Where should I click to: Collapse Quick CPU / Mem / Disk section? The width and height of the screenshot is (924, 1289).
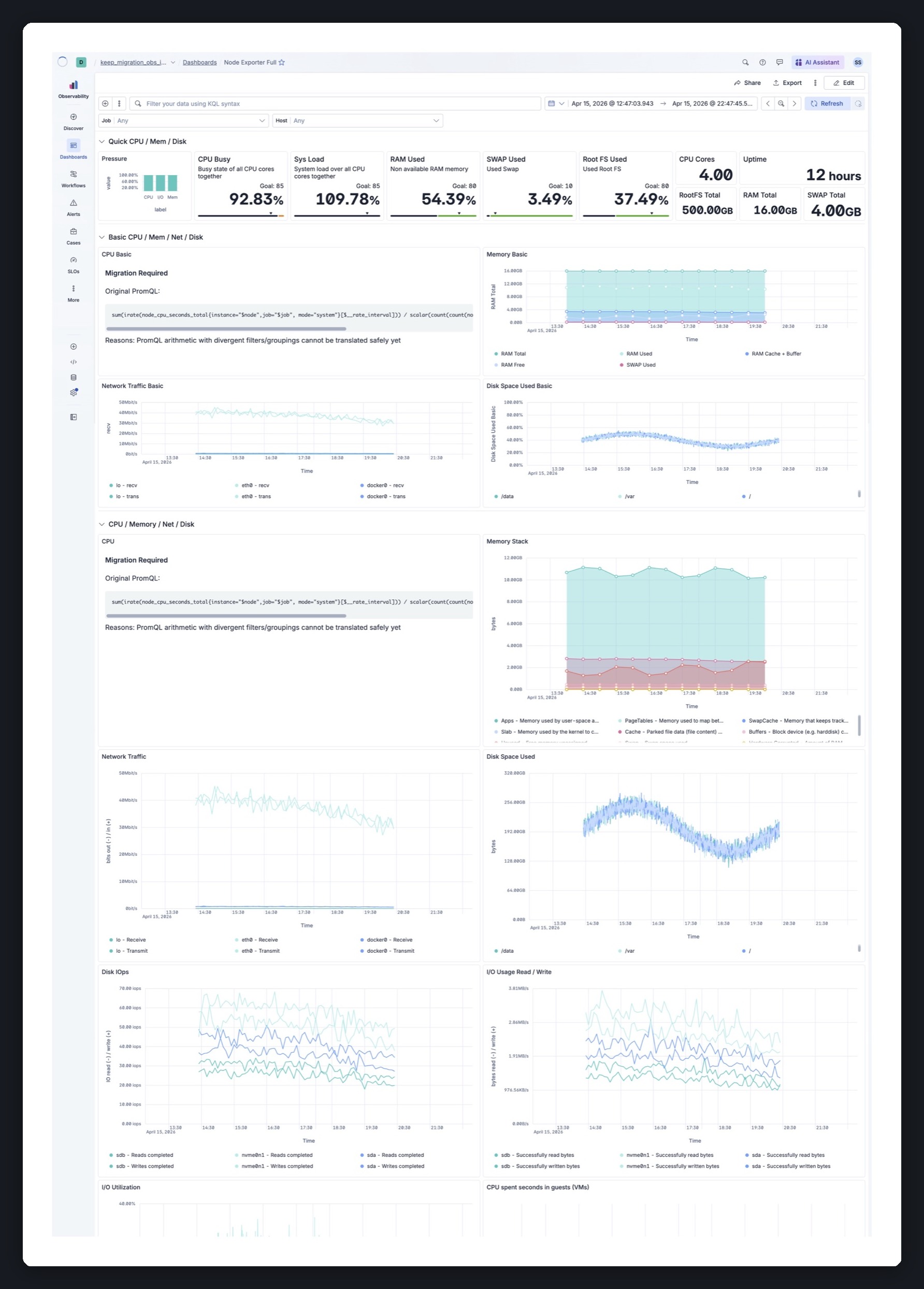coord(102,141)
